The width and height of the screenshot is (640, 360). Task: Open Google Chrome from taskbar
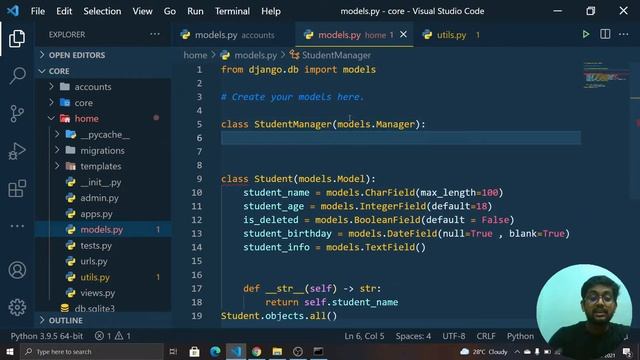tap(256, 351)
